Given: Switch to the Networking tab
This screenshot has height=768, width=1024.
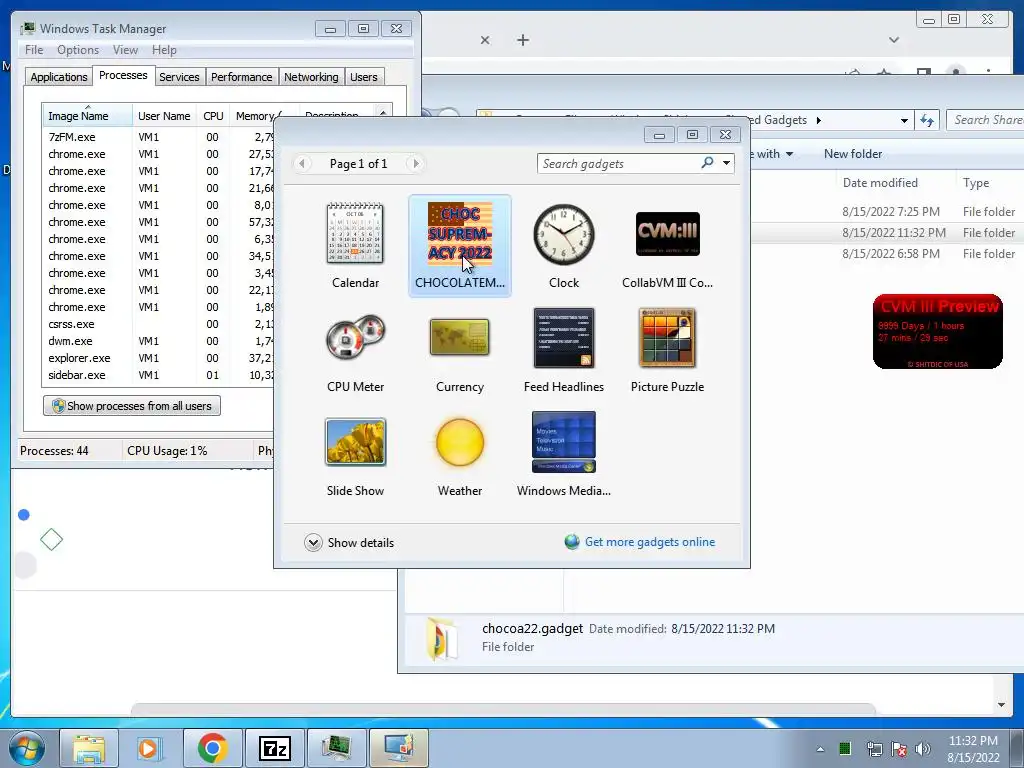Looking at the screenshot, I should (x=311, y=77).
